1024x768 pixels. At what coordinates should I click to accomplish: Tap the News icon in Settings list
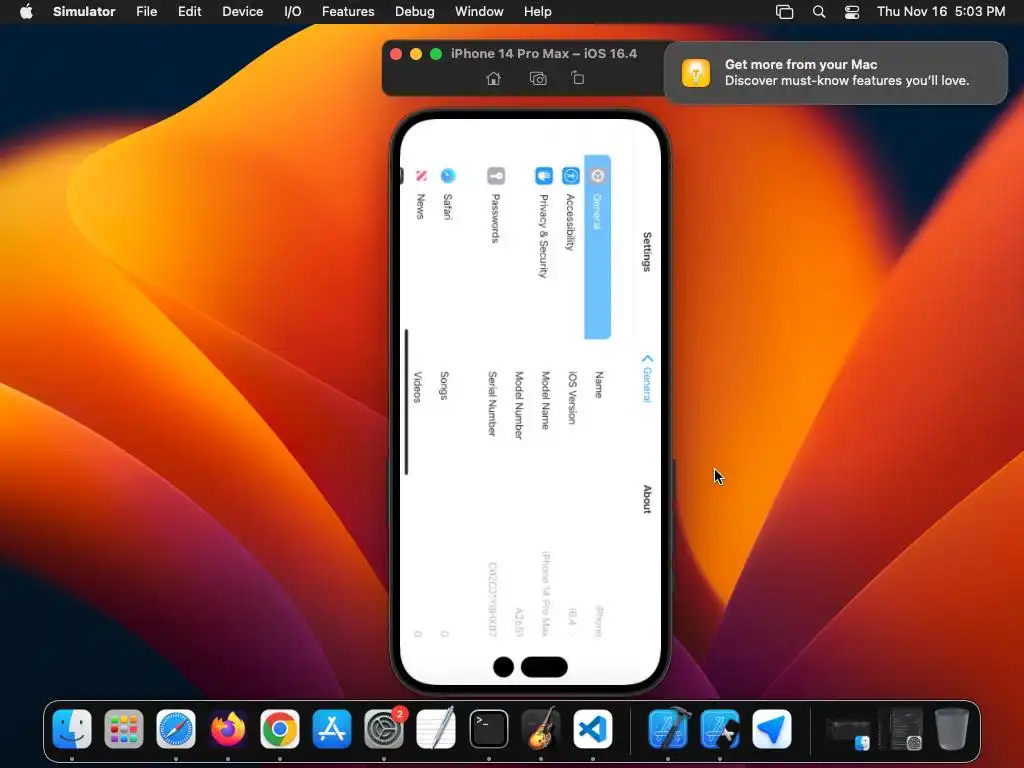coord(421,176)
